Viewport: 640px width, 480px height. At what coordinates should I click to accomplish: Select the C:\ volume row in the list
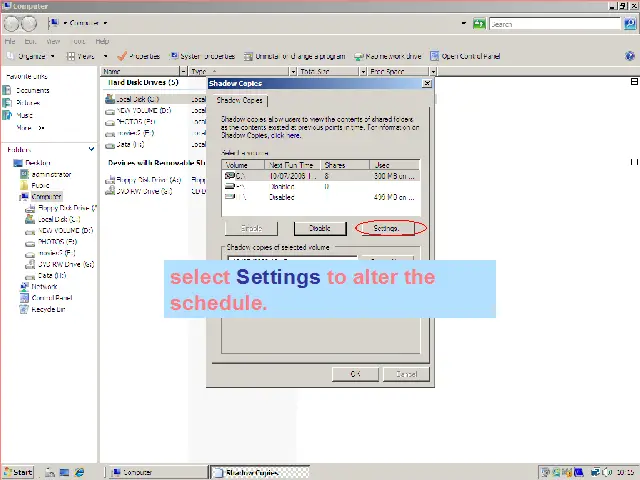pyautogui.click(x=320, y=176)
